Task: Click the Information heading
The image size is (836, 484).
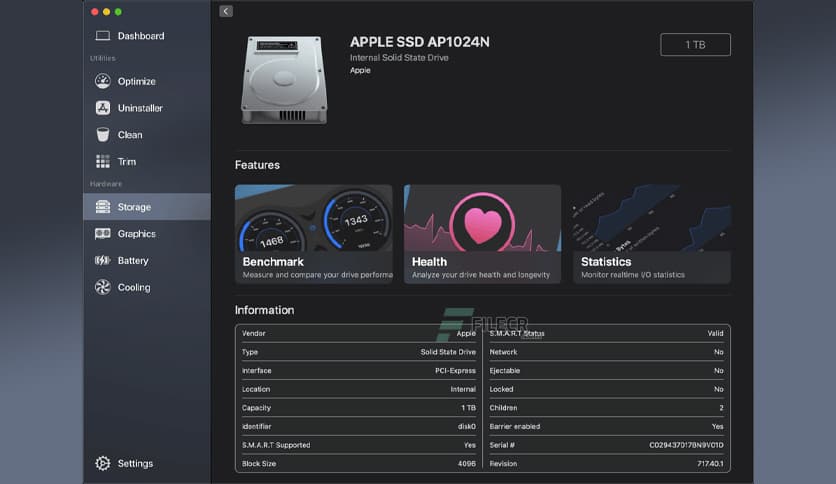Action: click(264, 310)
